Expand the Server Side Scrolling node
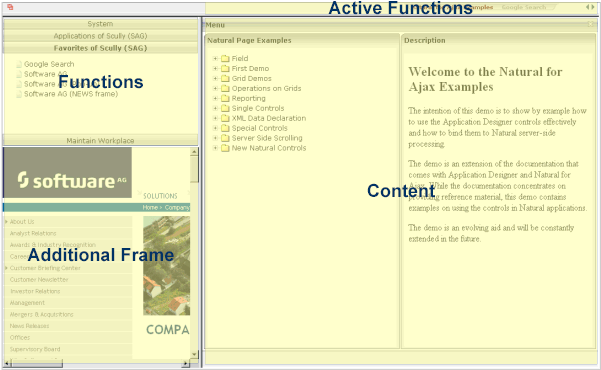 [x=215, y=138]
